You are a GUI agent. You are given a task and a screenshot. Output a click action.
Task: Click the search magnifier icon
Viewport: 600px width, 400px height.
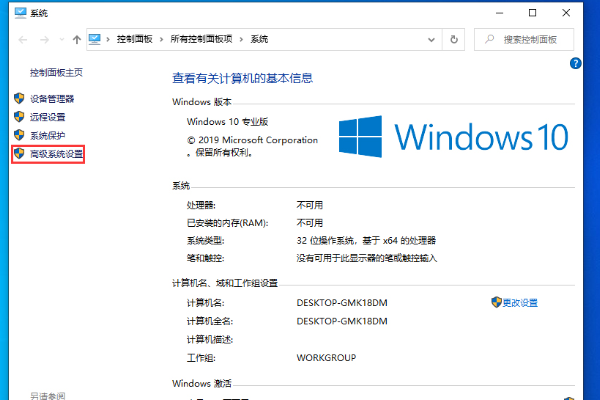click(x=489, y=39)
